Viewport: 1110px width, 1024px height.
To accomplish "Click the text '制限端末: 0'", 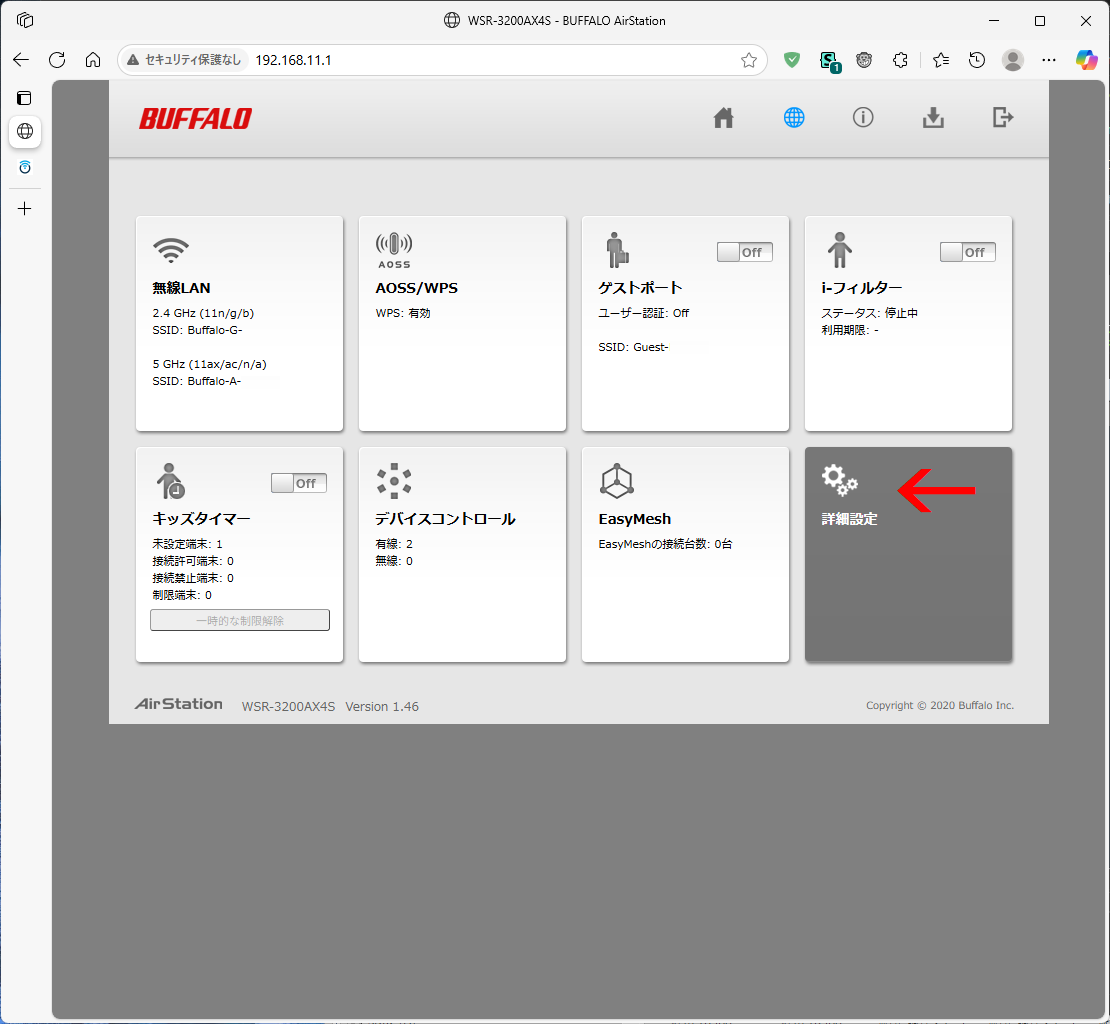I will 182,595.
